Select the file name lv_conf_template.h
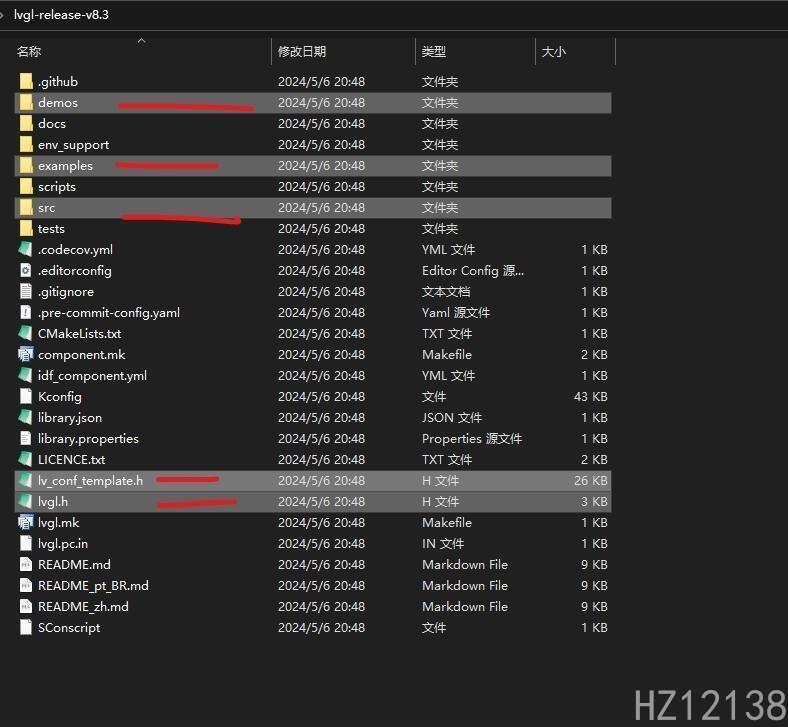This screenshot has height=727, width=788. pyautogui.click(x=90, y=481)
